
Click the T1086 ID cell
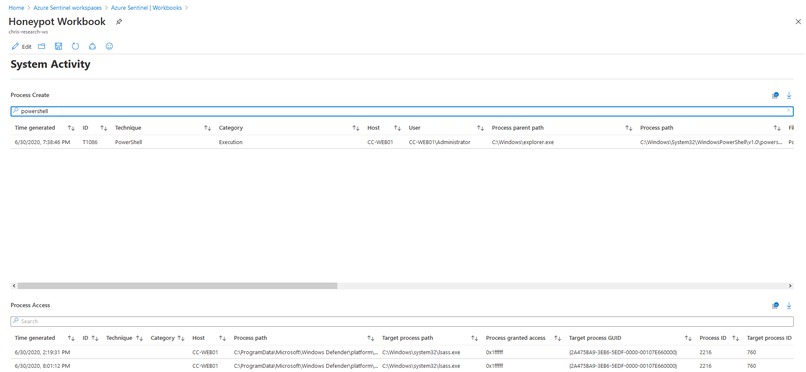[x=90, y=142]
